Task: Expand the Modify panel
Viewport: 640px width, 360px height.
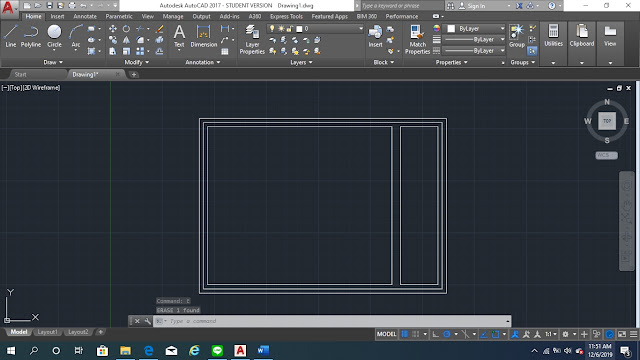Action: coord(137,62)
